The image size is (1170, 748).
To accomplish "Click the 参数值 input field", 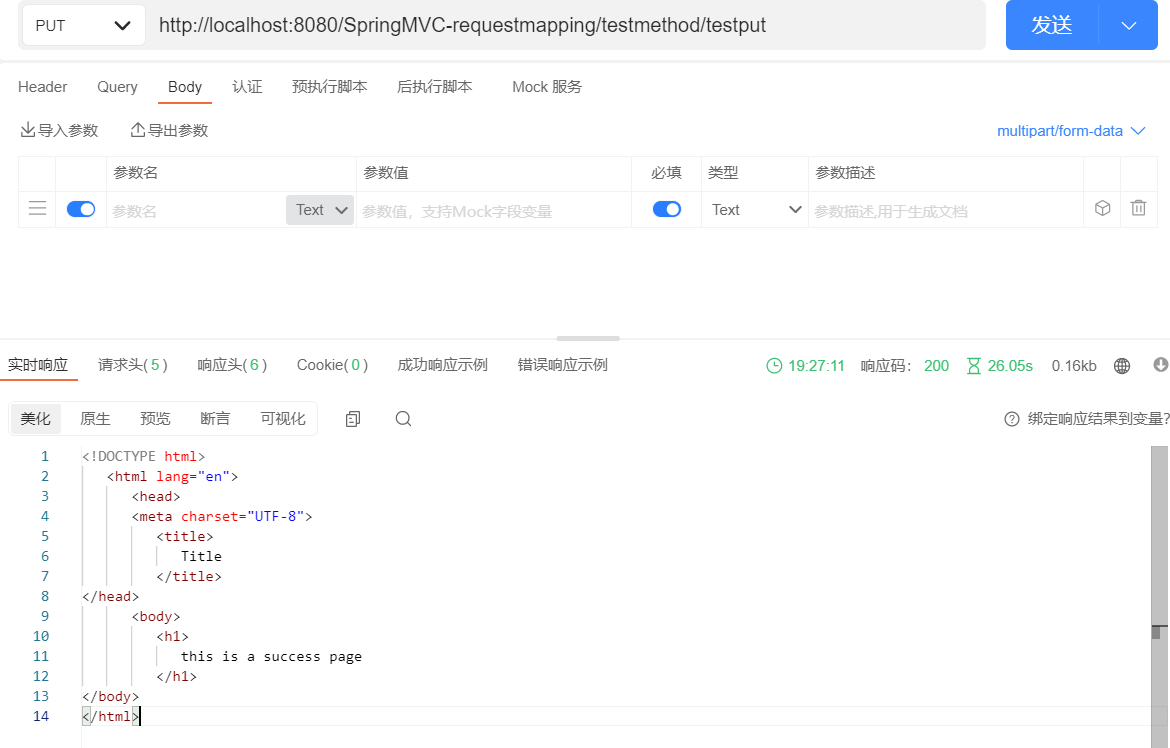I will click(x=494, y=211).
